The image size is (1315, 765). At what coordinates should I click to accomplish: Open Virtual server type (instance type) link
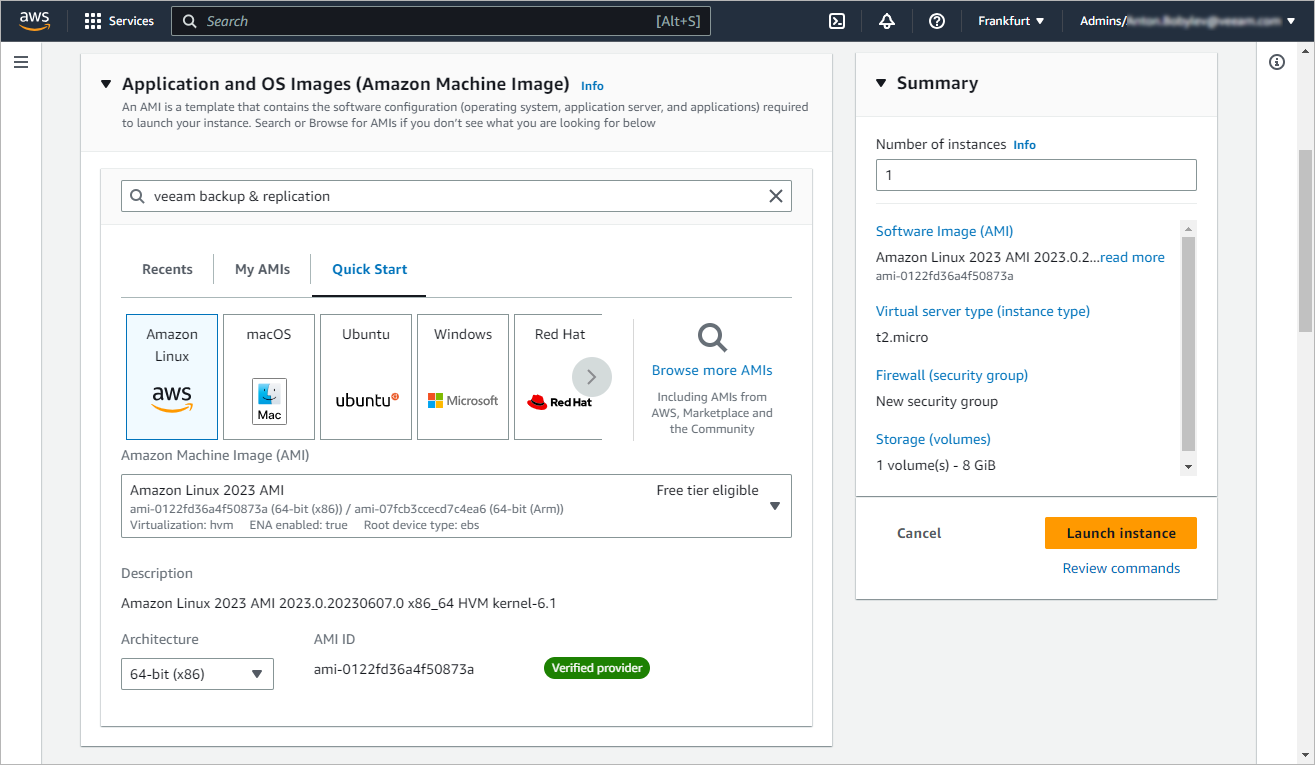pos(983,311)
